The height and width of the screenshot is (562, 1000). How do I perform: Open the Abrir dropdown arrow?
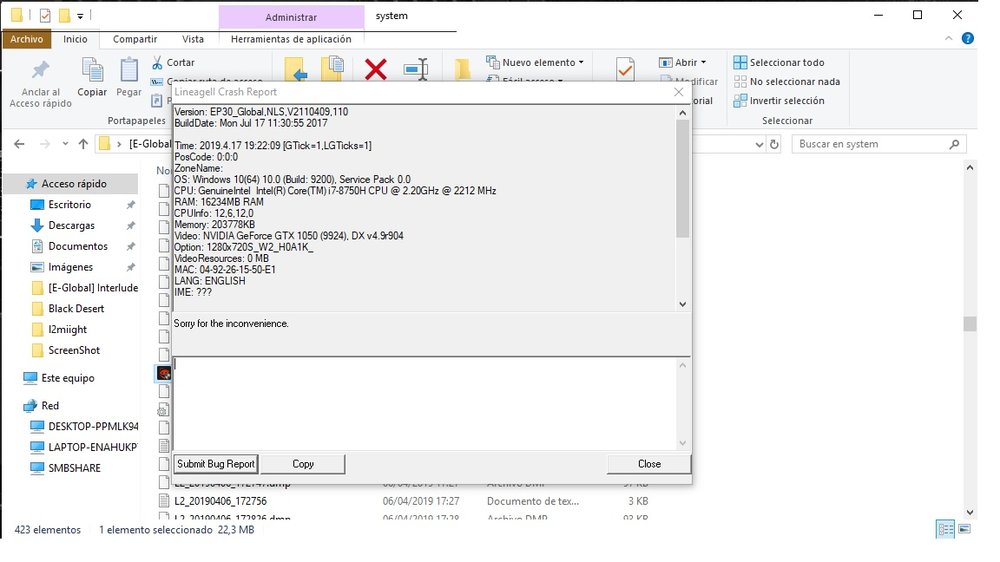click(x=703, y=63)
